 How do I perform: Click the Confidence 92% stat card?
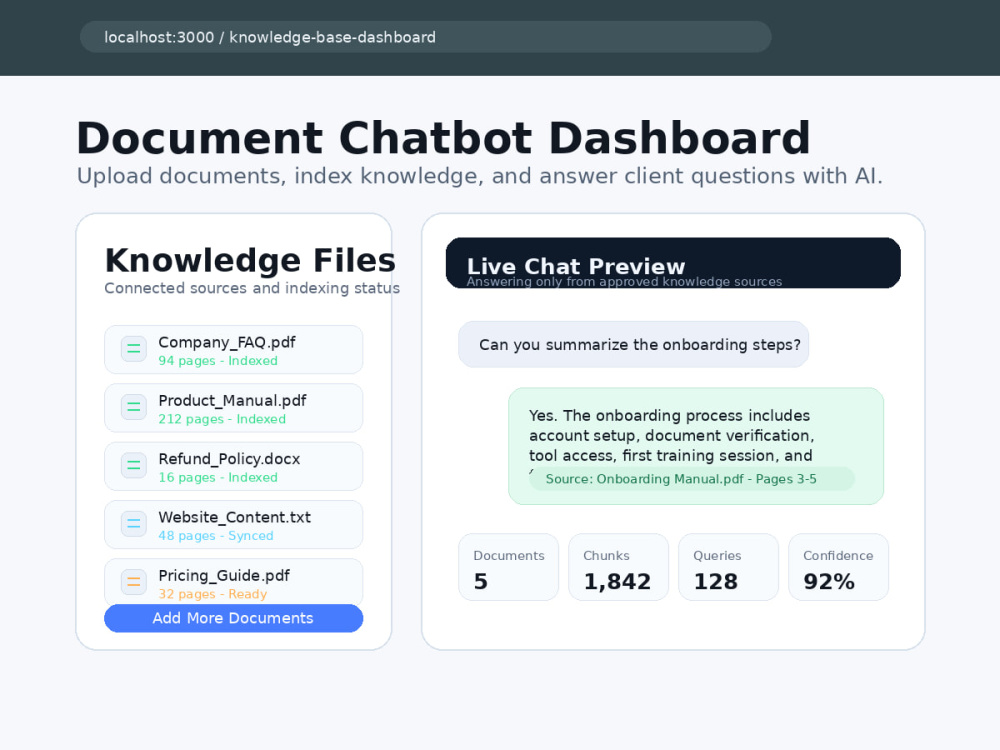838,567
